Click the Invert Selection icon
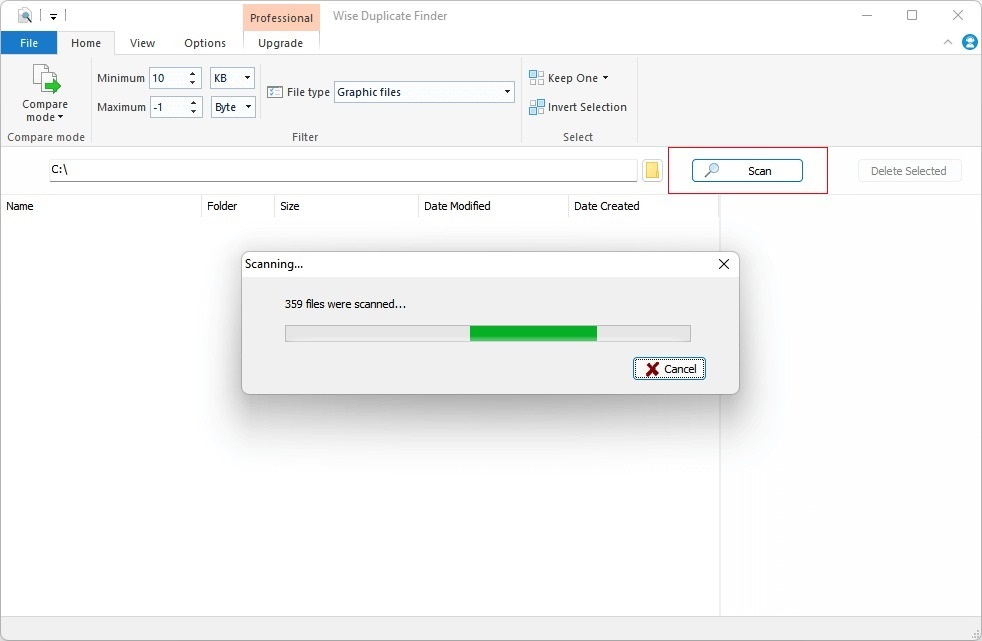The image size is (982, 641). click(x=536, y=107)
